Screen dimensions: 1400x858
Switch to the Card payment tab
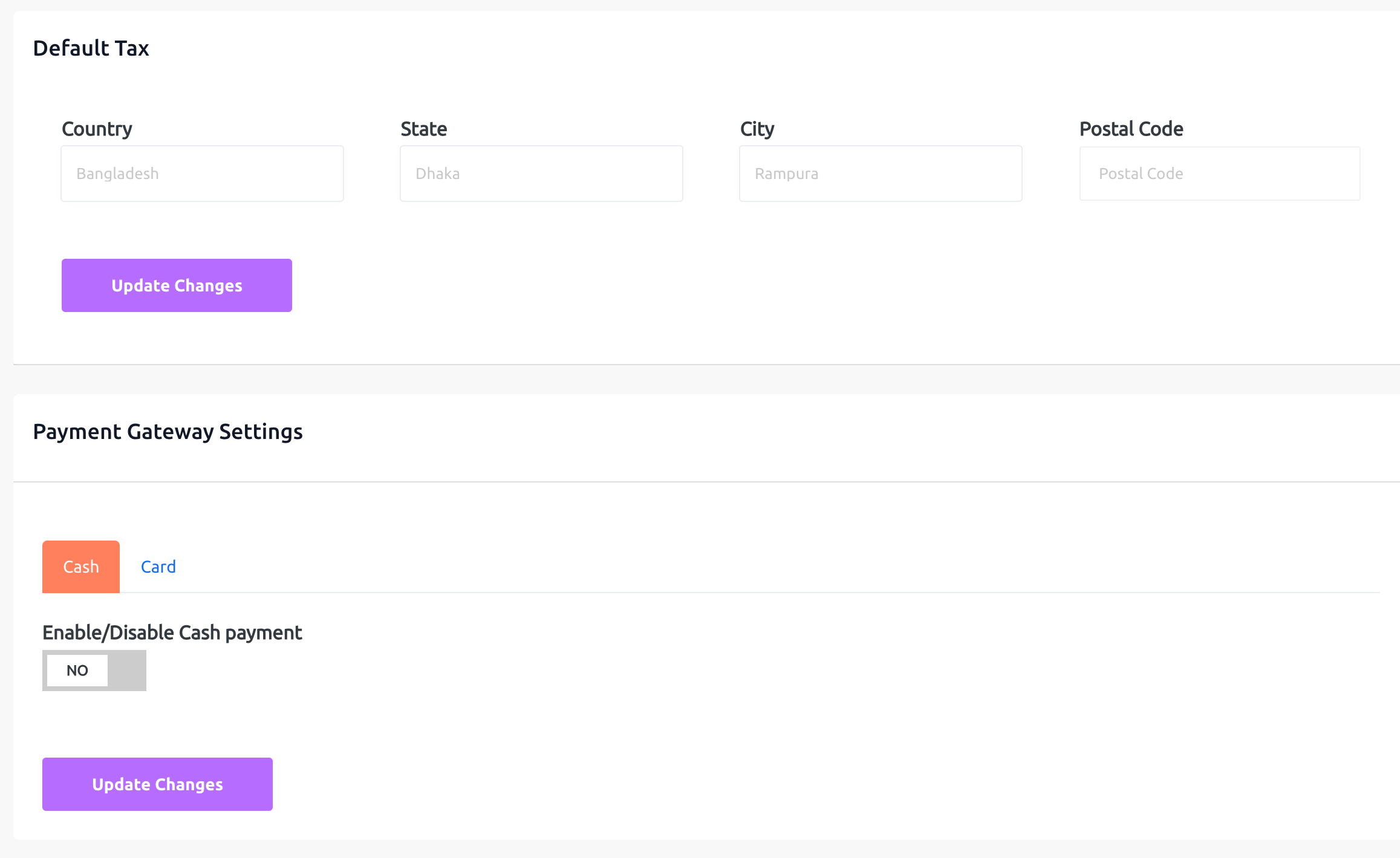click(x=158, y=567)
